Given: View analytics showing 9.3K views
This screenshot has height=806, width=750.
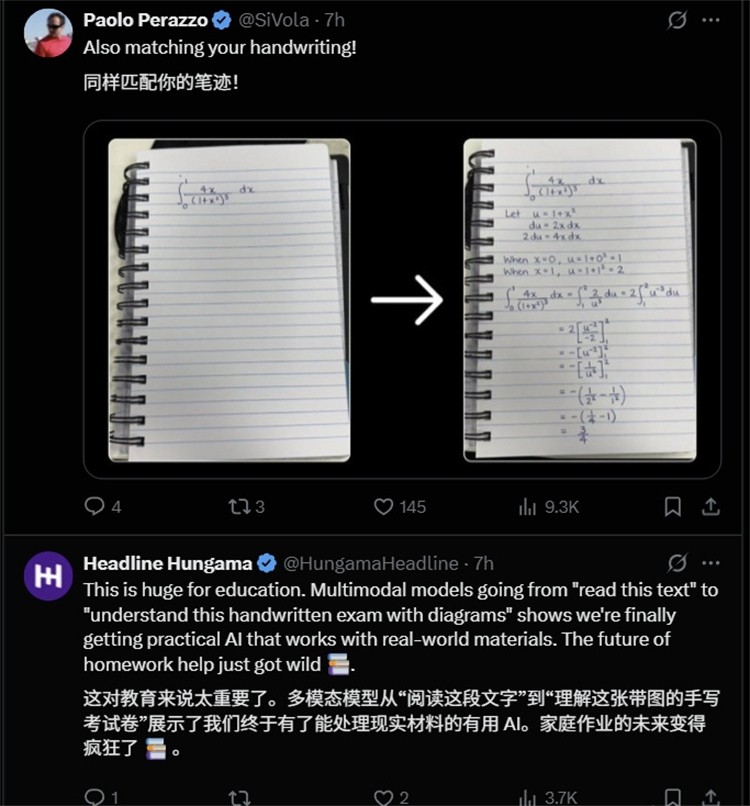Looking at the screenshot, I should click(x=548, y=507).
